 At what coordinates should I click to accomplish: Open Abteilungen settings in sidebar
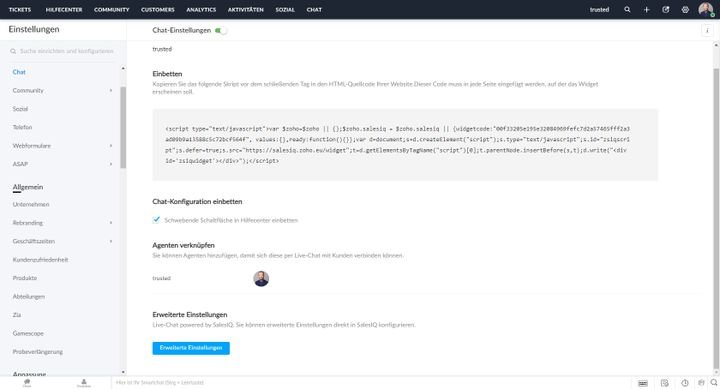pos(28,296)
